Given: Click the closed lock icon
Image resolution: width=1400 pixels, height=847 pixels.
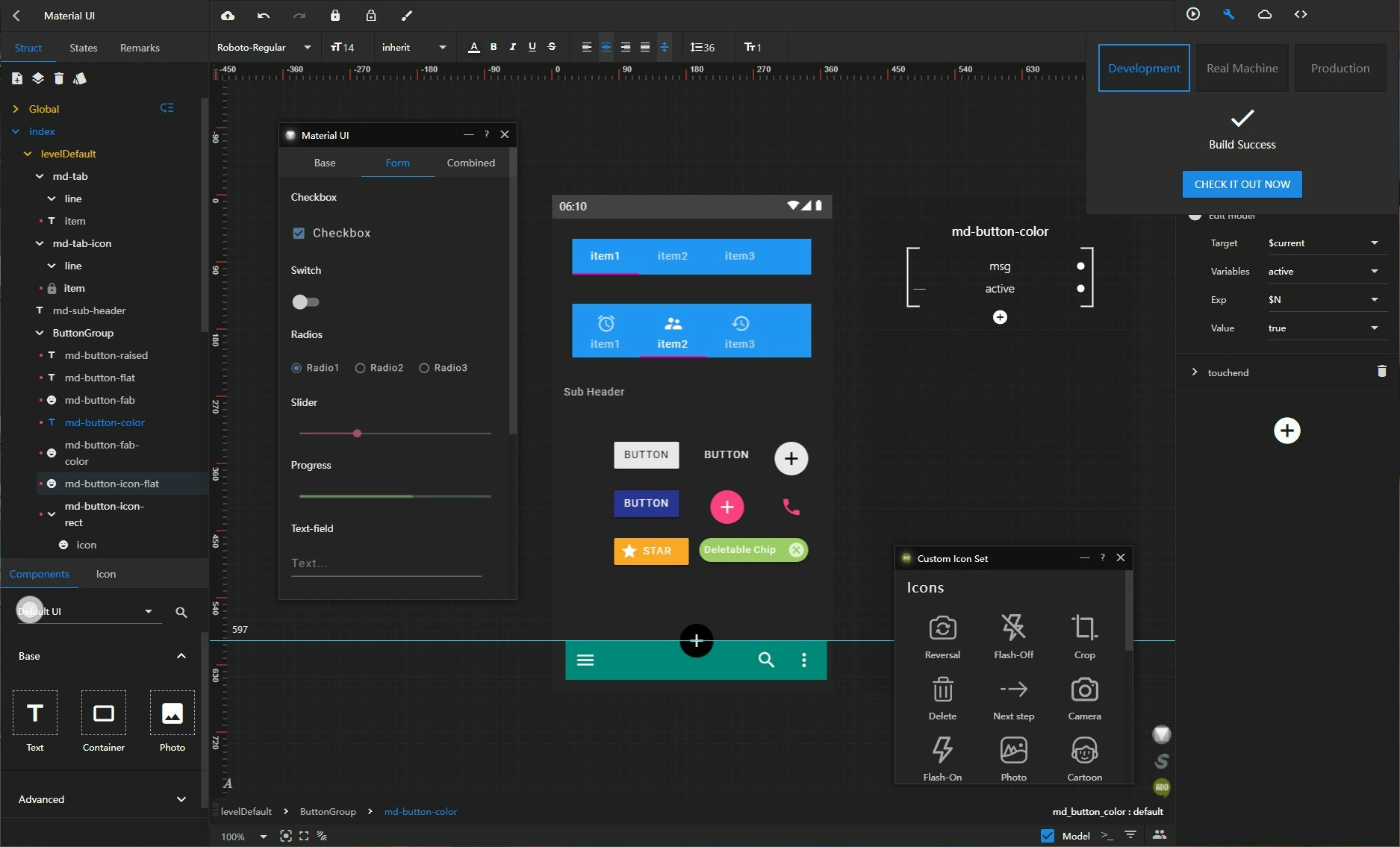Looking at the screenshot, I should [335, 15].
